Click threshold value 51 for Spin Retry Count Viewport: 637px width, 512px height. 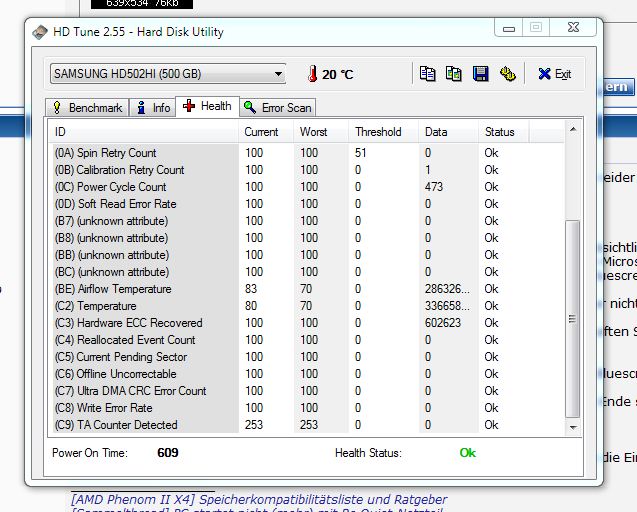tap(360, 153)
